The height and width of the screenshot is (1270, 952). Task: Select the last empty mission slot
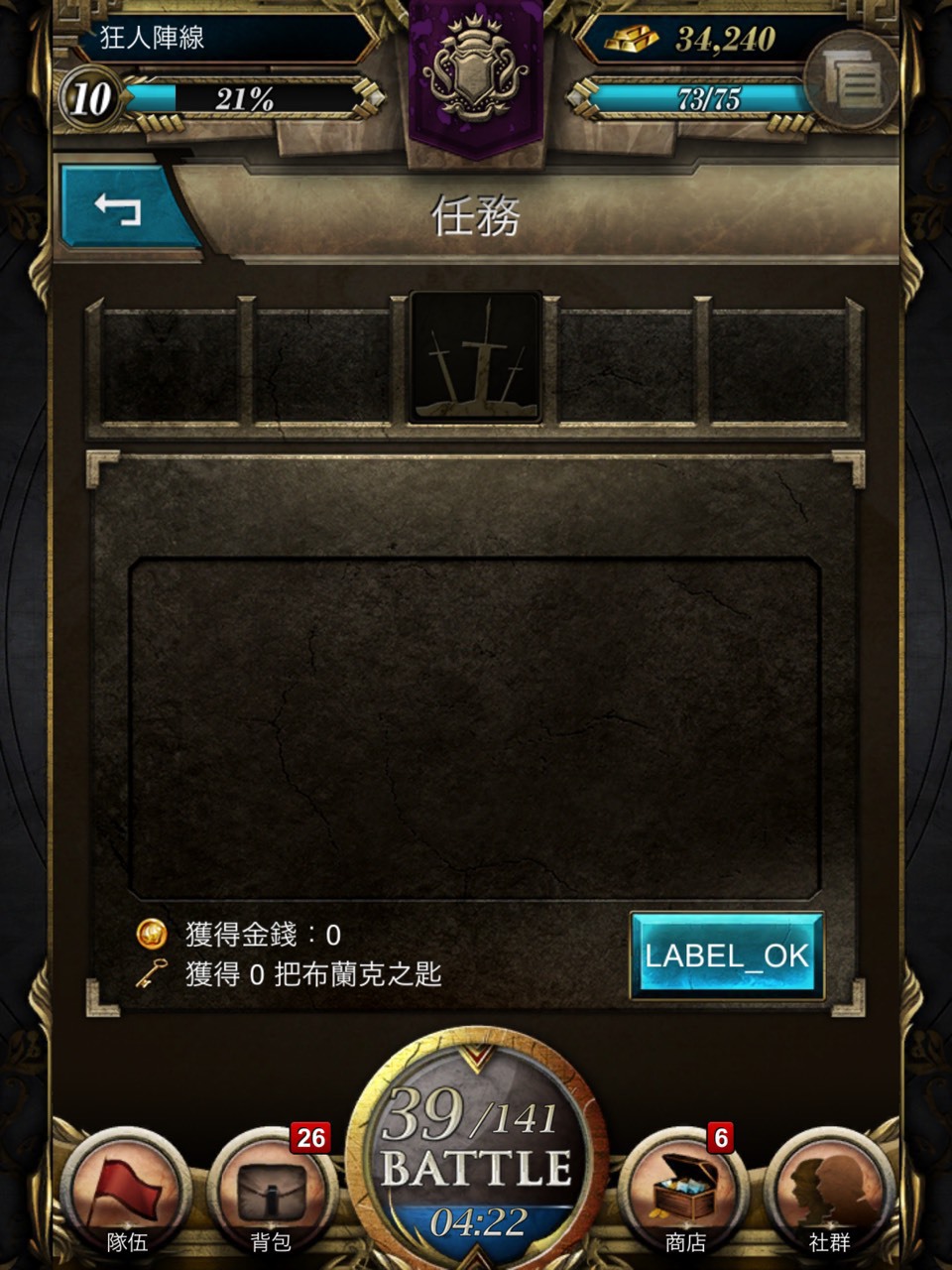(779, 365)
